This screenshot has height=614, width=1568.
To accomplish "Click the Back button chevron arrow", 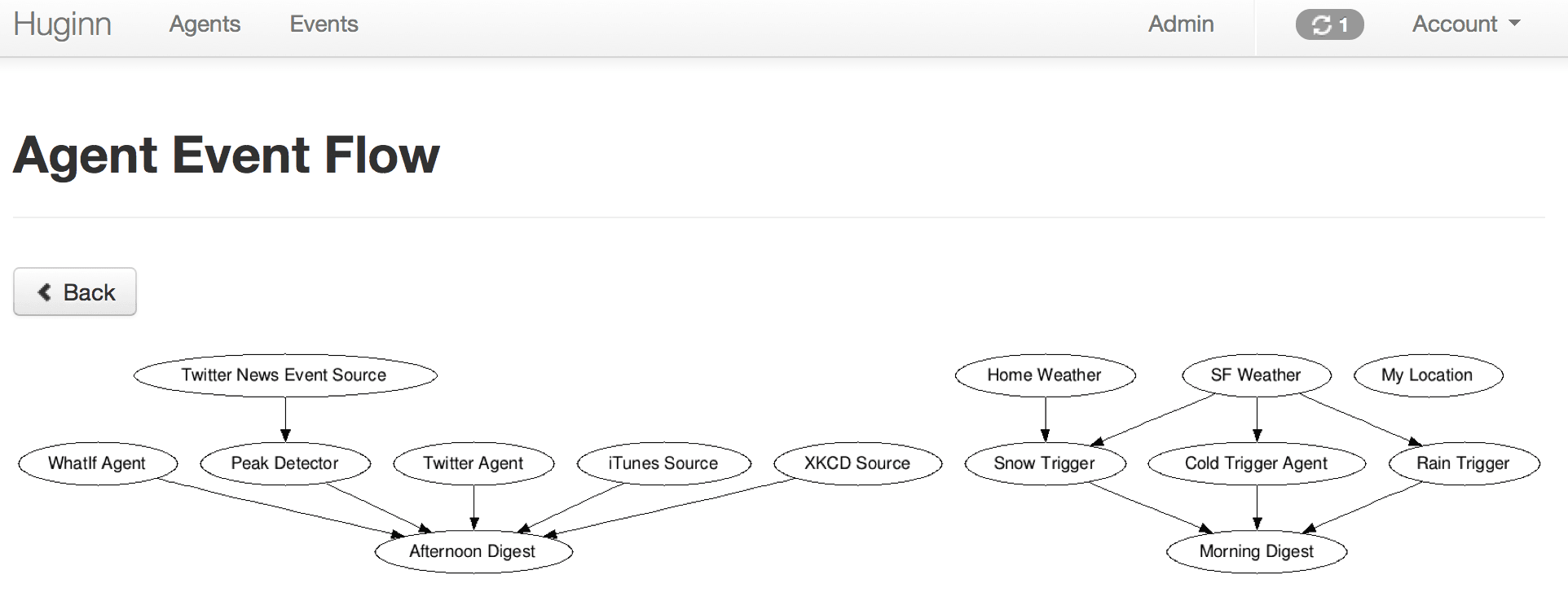I will (x=45, y=292).
